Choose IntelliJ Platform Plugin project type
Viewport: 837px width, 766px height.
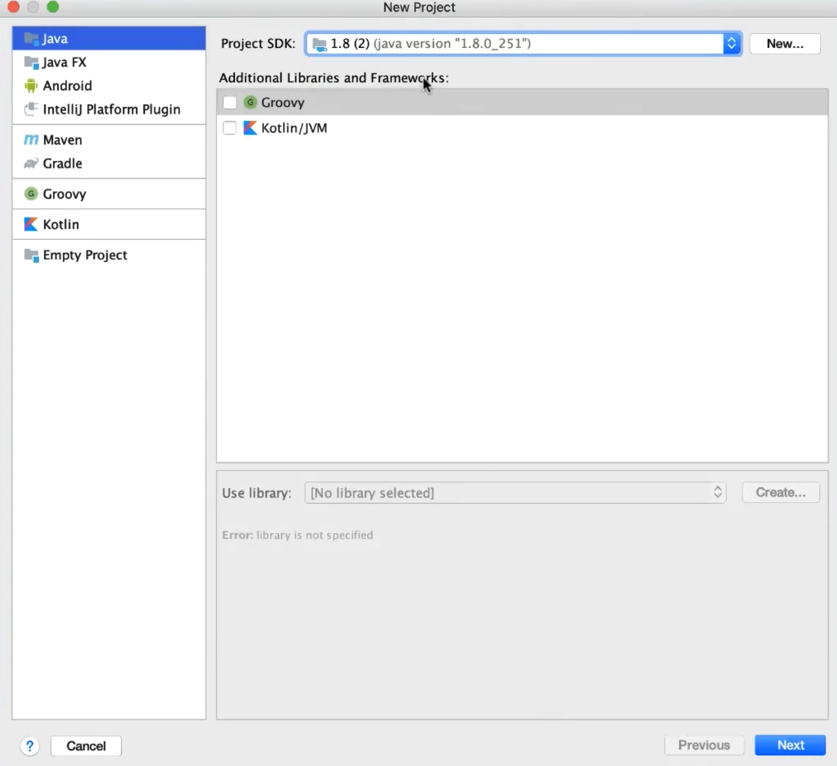[x=109, y=109]
